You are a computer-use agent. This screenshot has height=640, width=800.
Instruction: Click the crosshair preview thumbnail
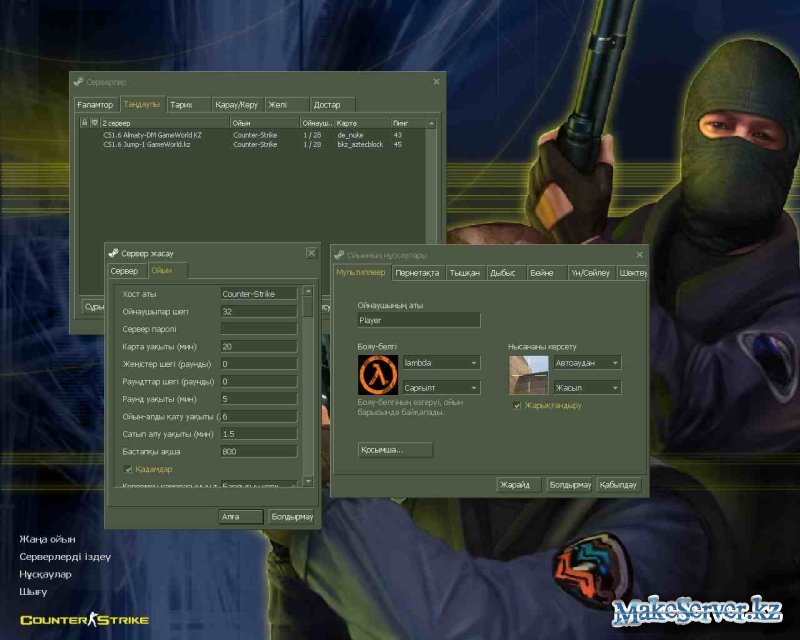tap(529, 375)
